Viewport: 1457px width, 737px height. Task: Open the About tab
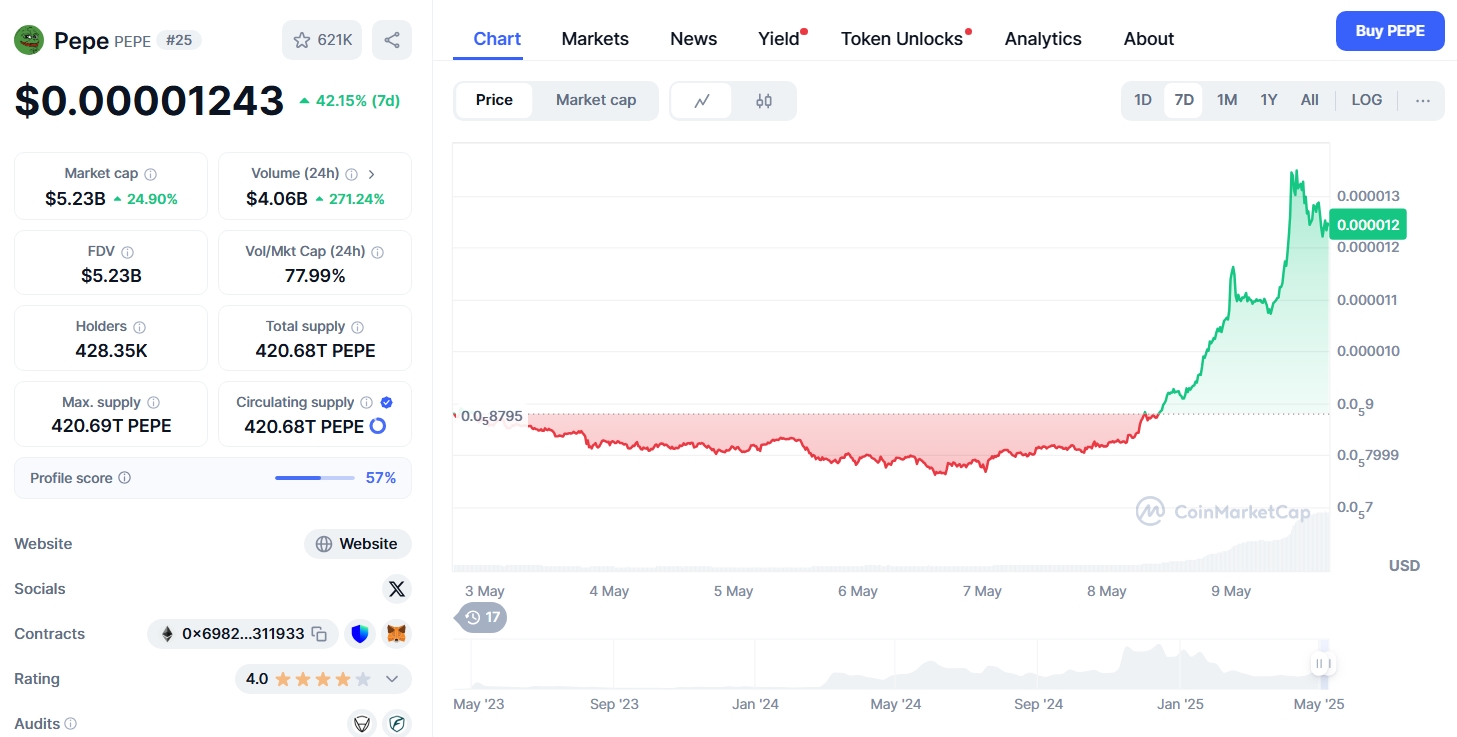tap(1149, 39)
